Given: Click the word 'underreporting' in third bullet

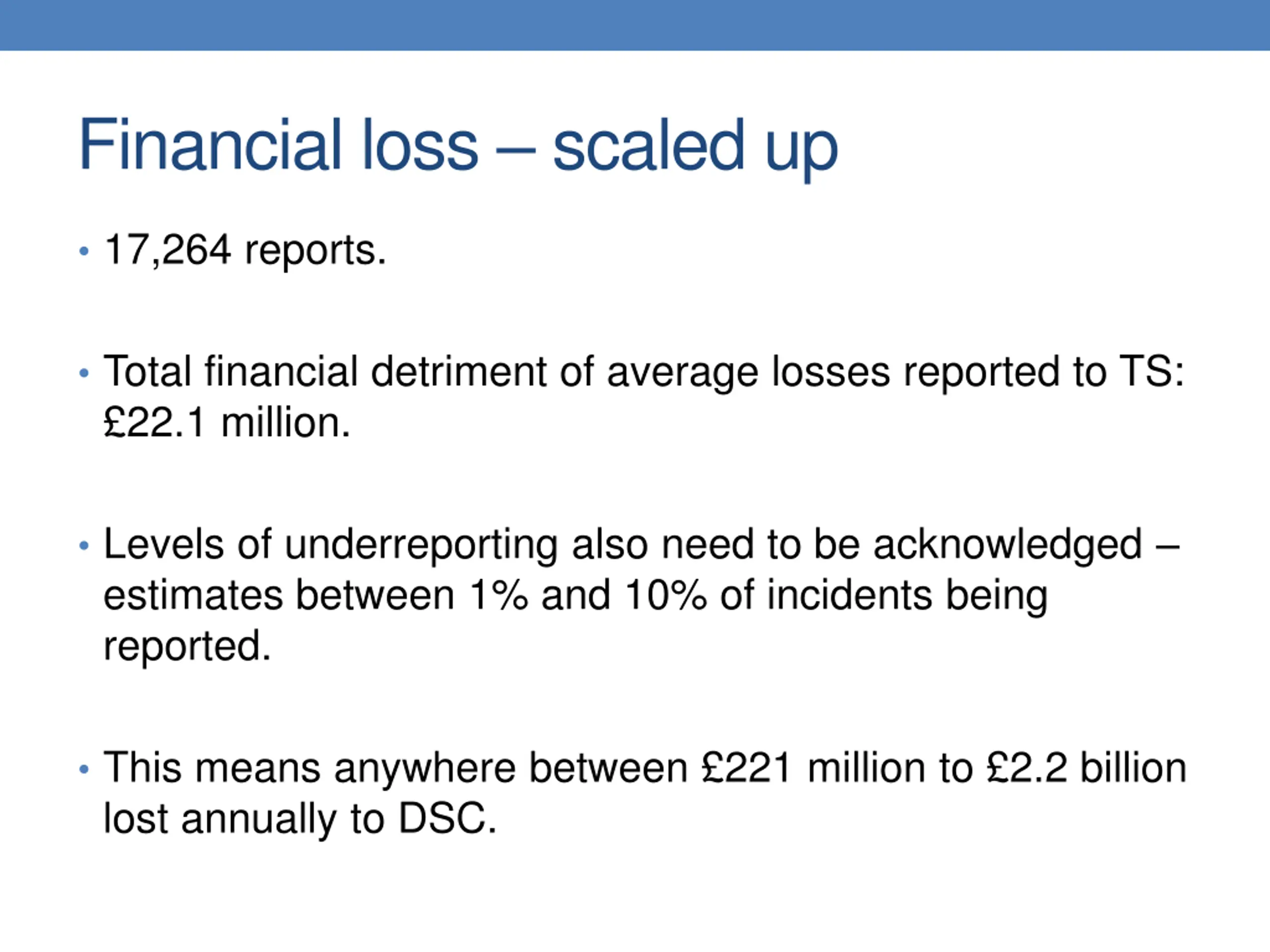Looking at the screenshot, I should 421,545.
